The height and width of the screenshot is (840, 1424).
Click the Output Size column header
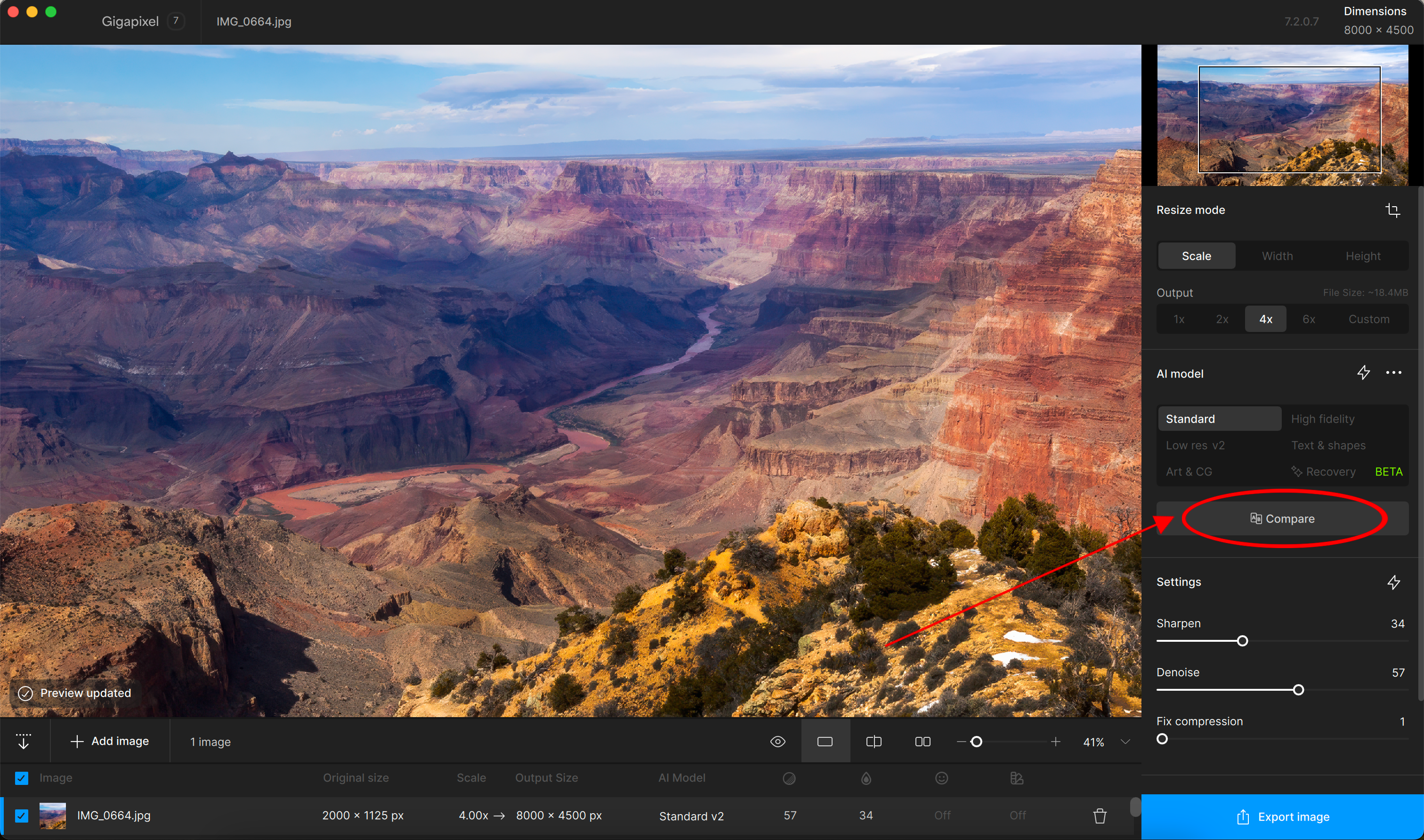(x=546, y=778)
